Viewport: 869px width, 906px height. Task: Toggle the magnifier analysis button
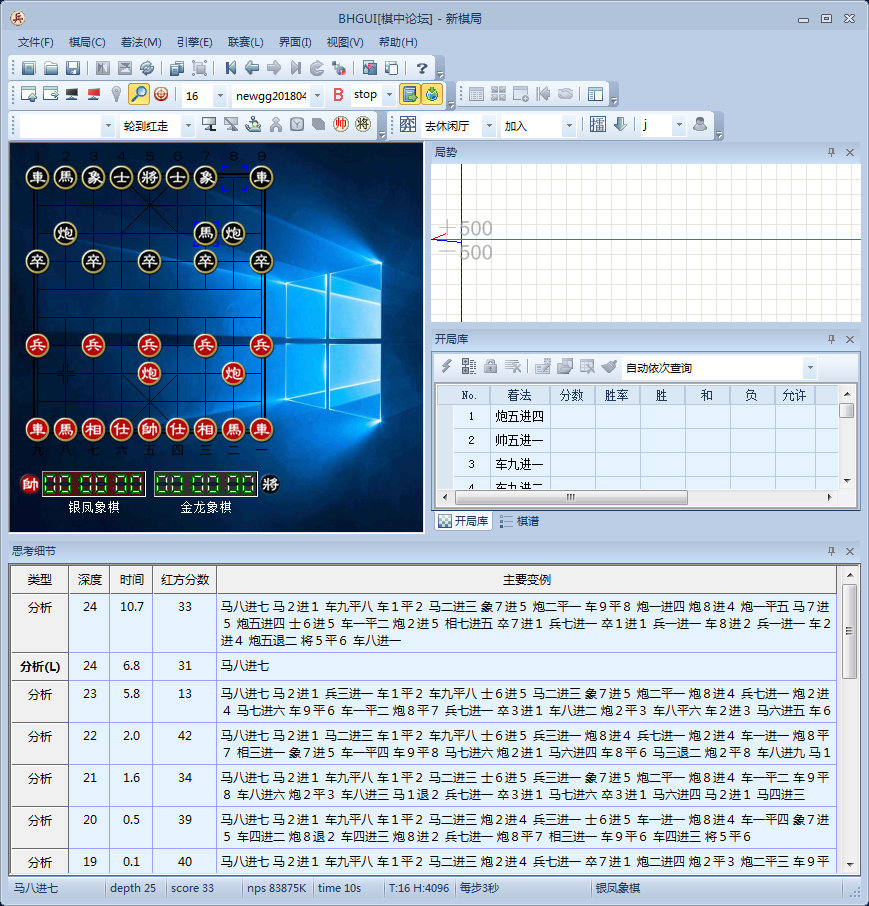tap(139, 94)
